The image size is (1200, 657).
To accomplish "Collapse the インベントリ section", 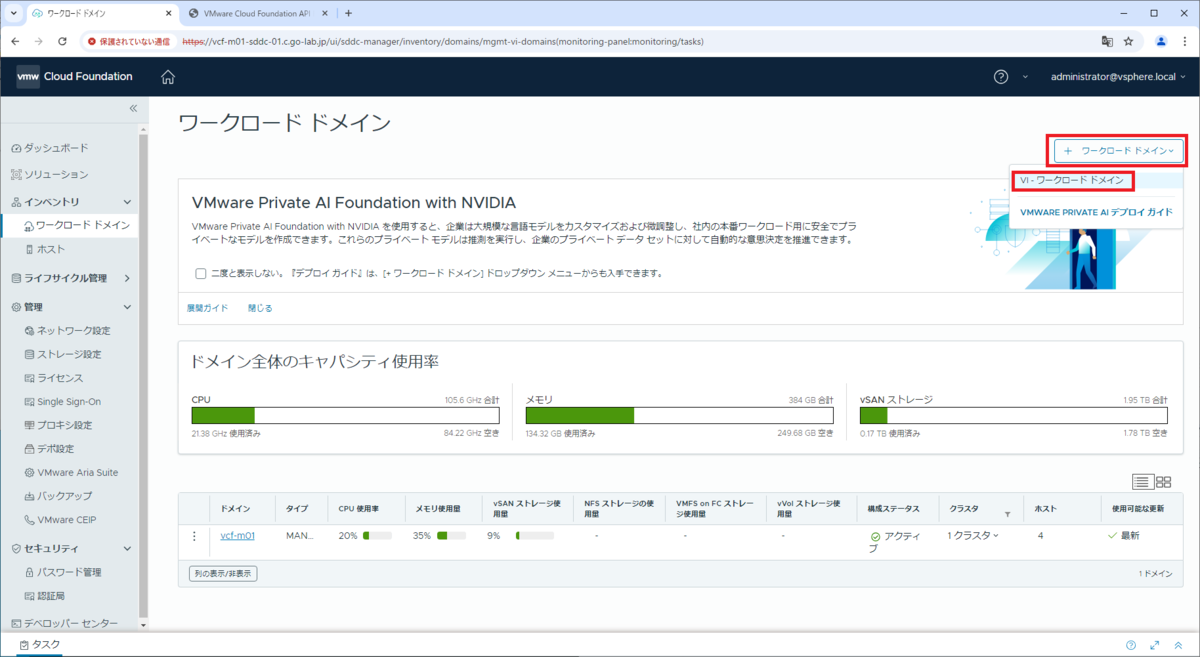I will pos(127,202).
